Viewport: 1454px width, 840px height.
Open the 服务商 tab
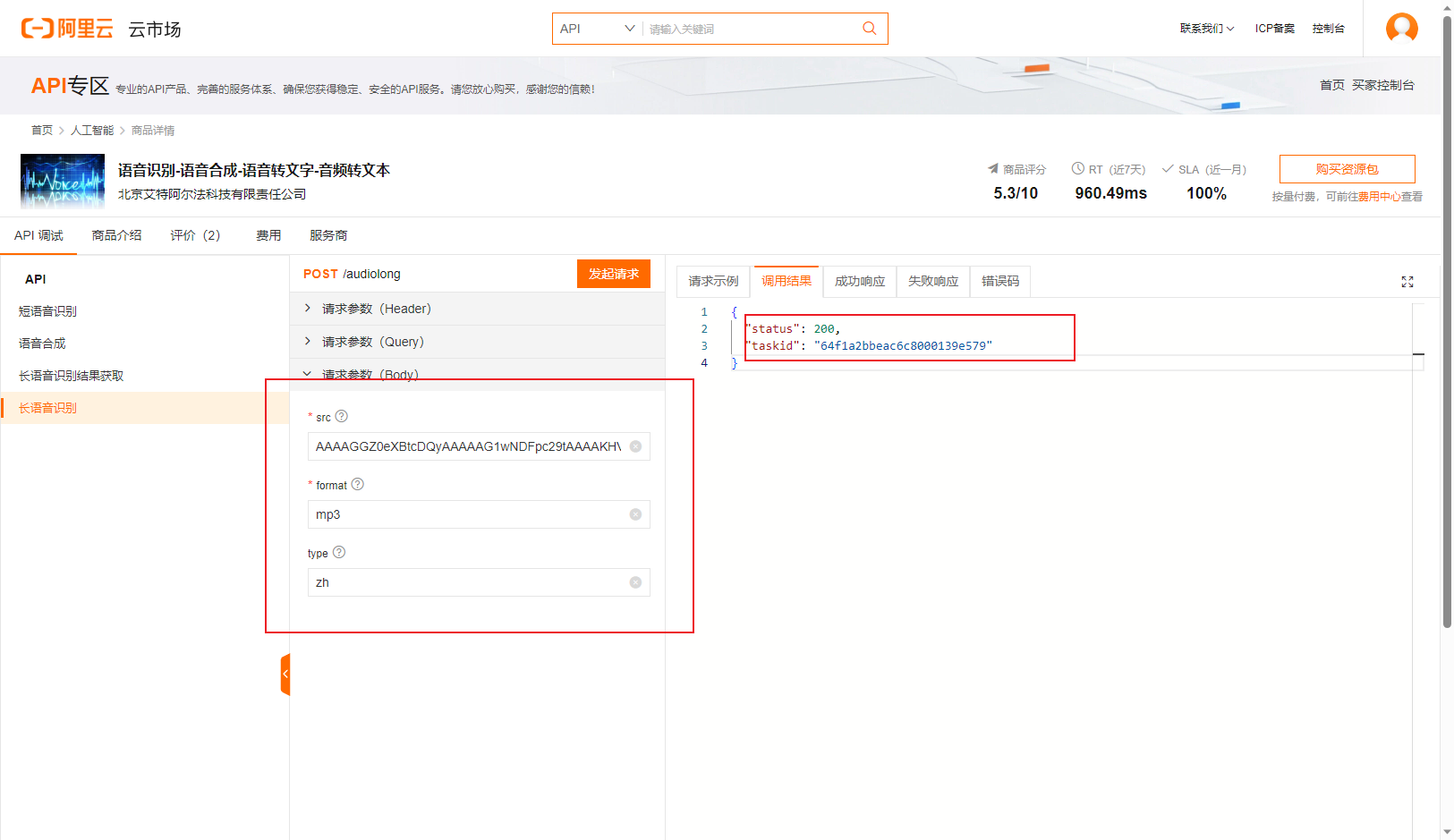pos(328,235)
